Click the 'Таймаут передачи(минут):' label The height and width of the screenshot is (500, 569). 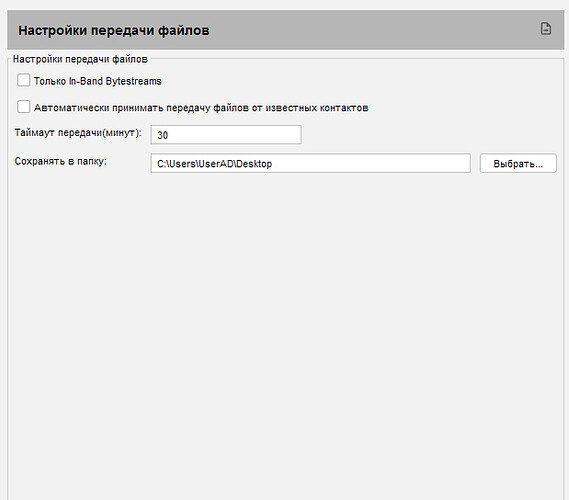[x=78, y=133]
